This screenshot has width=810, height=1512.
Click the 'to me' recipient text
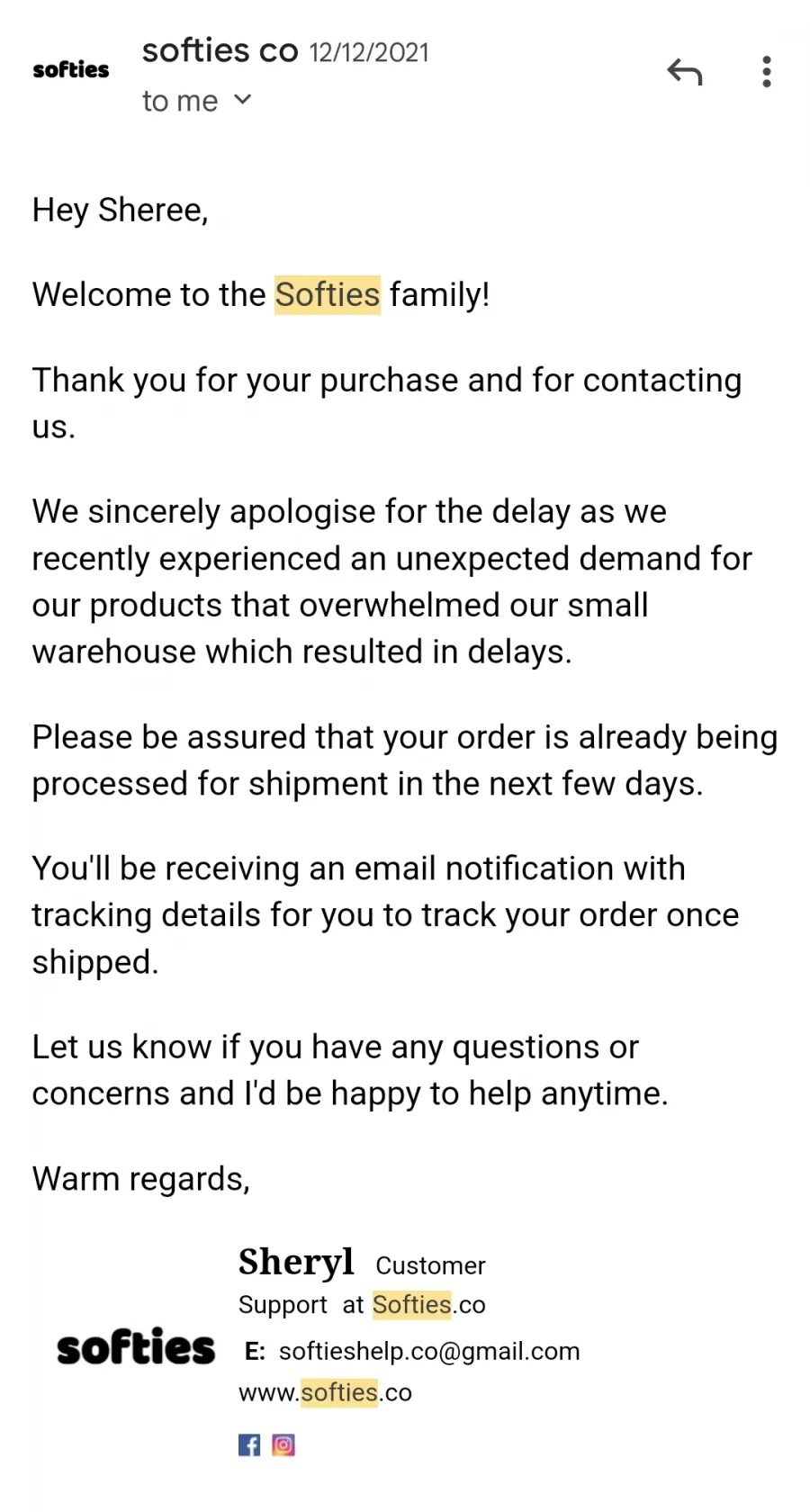click(180, 101)
